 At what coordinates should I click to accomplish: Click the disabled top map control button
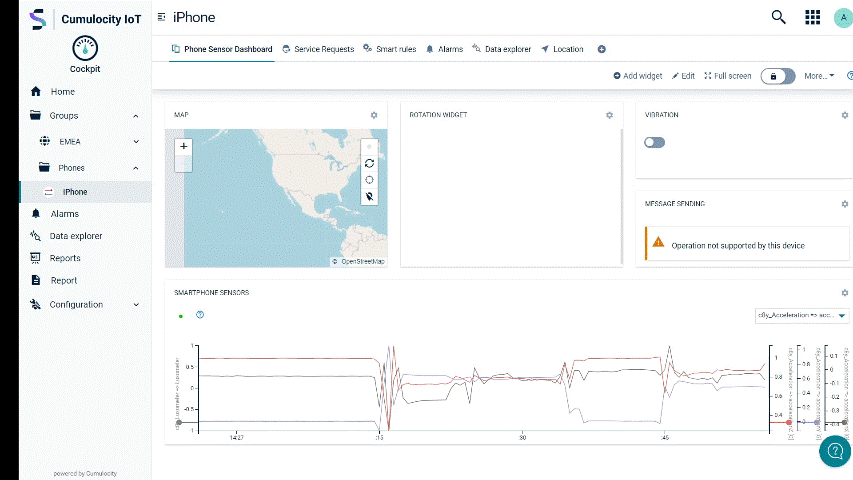[369, 147]
